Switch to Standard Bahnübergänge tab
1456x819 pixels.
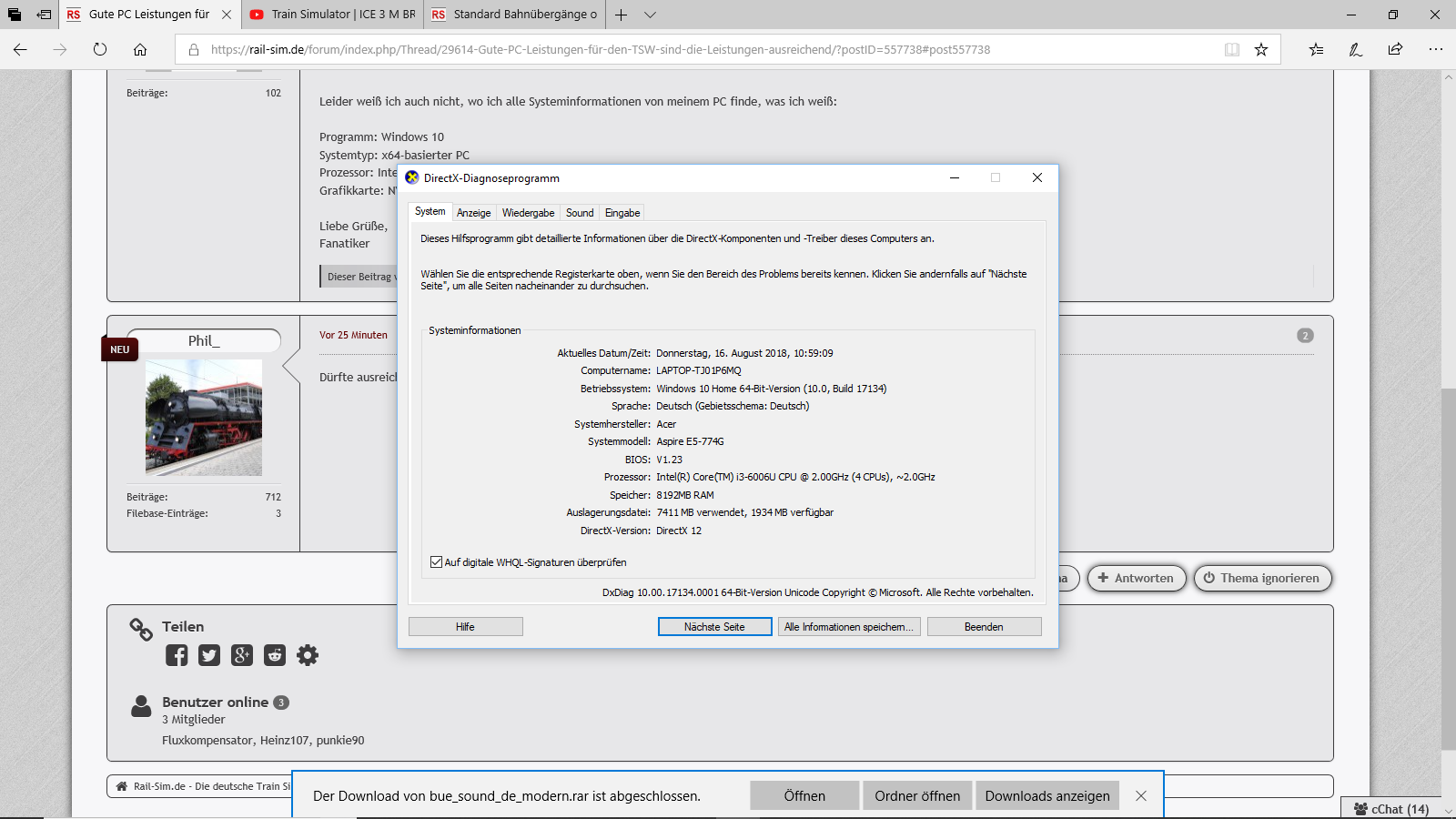click(514, 15)
